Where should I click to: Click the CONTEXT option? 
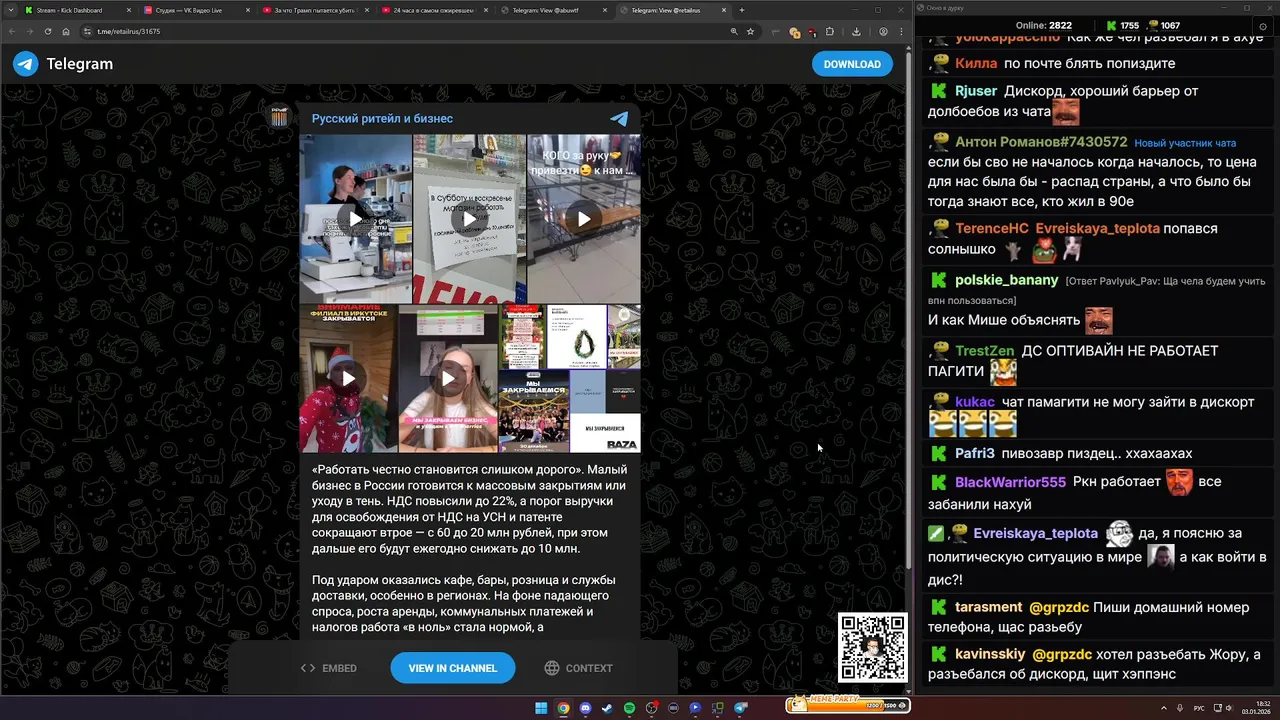coord(579,668)
